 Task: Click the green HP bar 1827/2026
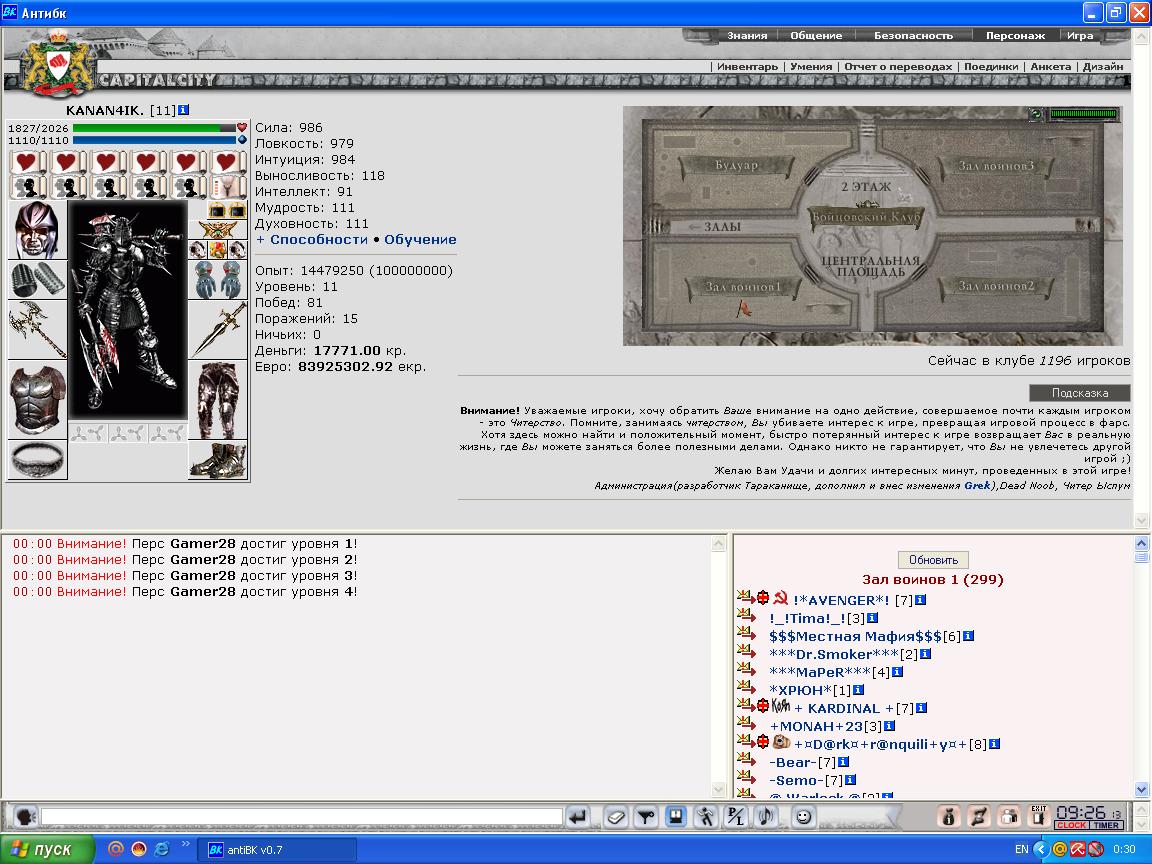pyautogui.click(x=154, y=128)
